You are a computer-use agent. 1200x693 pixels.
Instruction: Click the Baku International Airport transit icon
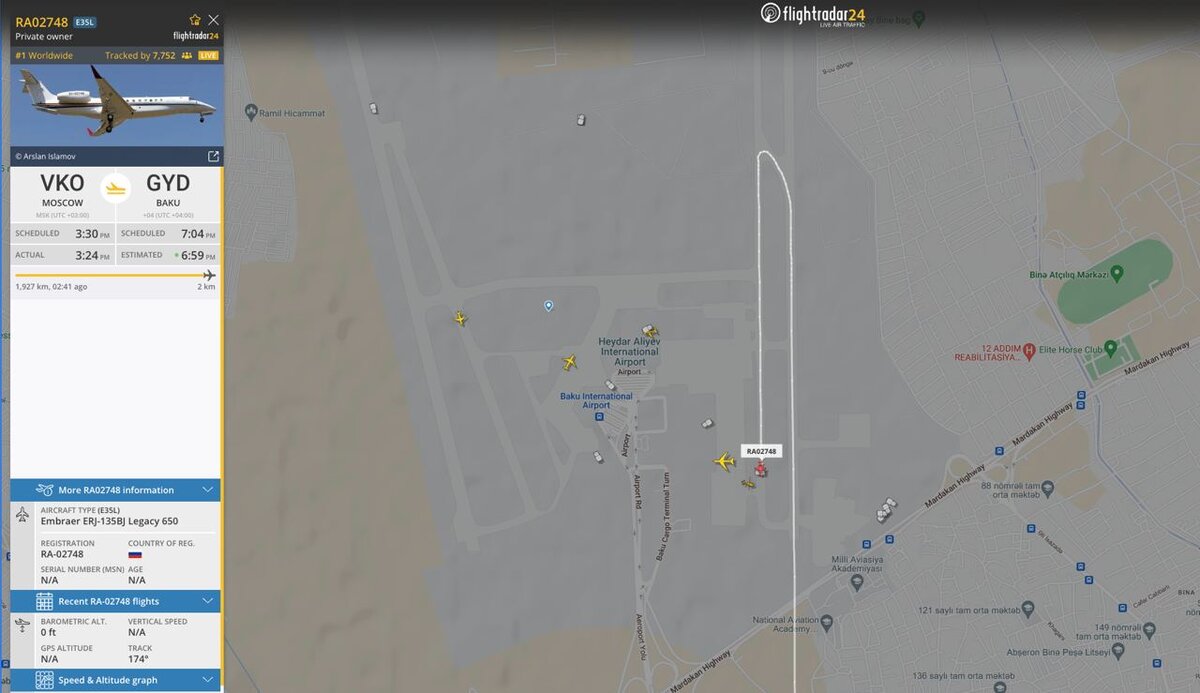(x=599, y=416)
